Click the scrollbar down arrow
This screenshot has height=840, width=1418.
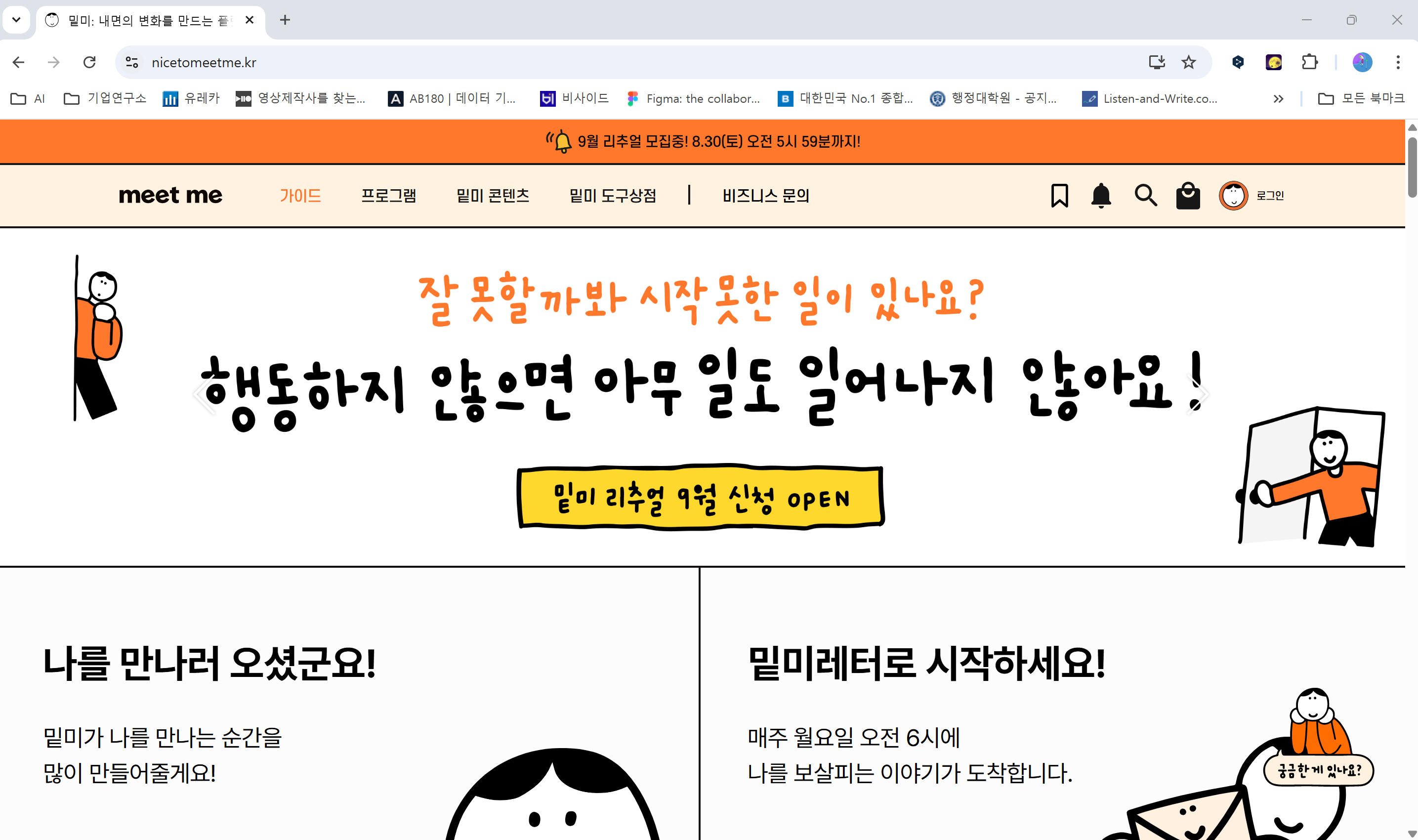pyautogui.click(x=1412, y=834)
